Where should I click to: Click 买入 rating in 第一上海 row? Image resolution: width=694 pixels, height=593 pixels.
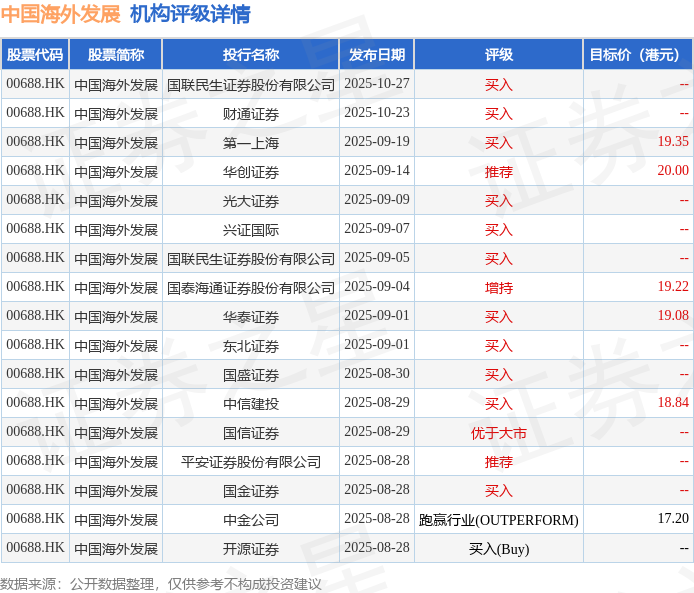[x=499, y=142]
